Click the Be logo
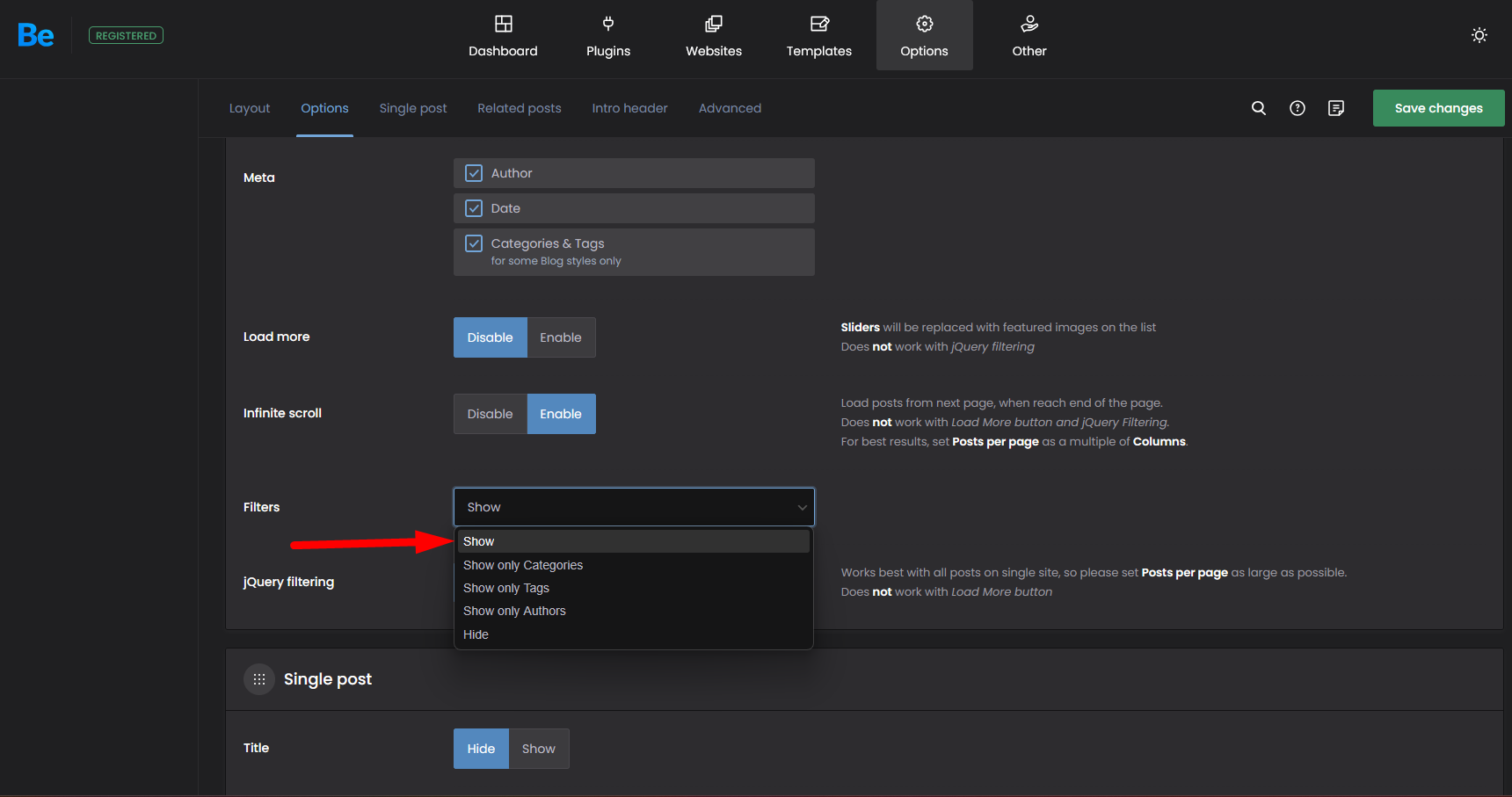Image resolution: width=1512 pixels, height=797 pixels. coord(36,35)
